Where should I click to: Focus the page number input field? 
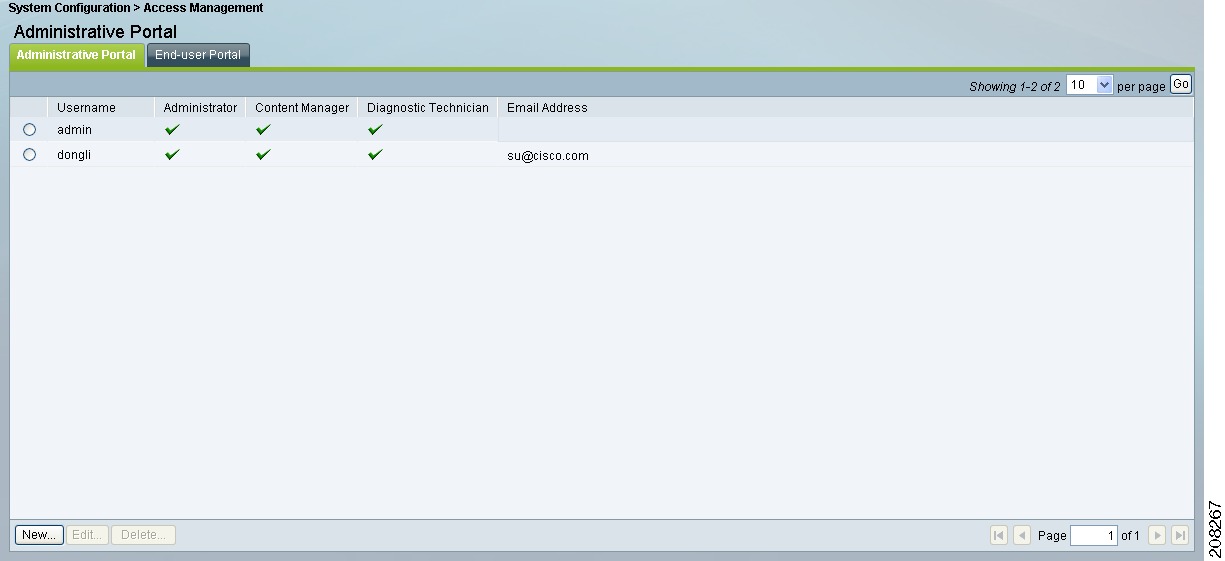1094,536
